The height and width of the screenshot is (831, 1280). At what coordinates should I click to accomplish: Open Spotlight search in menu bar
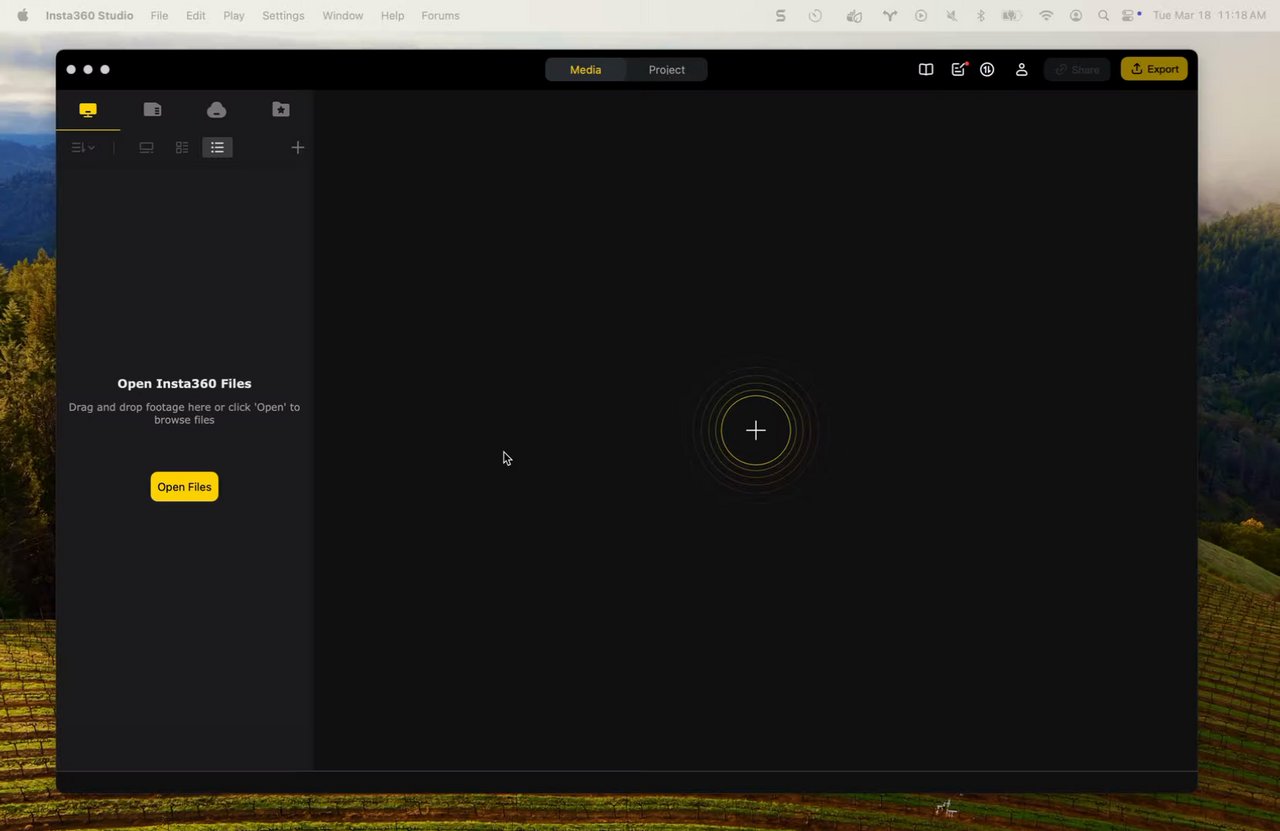[x=1103, y=16]
